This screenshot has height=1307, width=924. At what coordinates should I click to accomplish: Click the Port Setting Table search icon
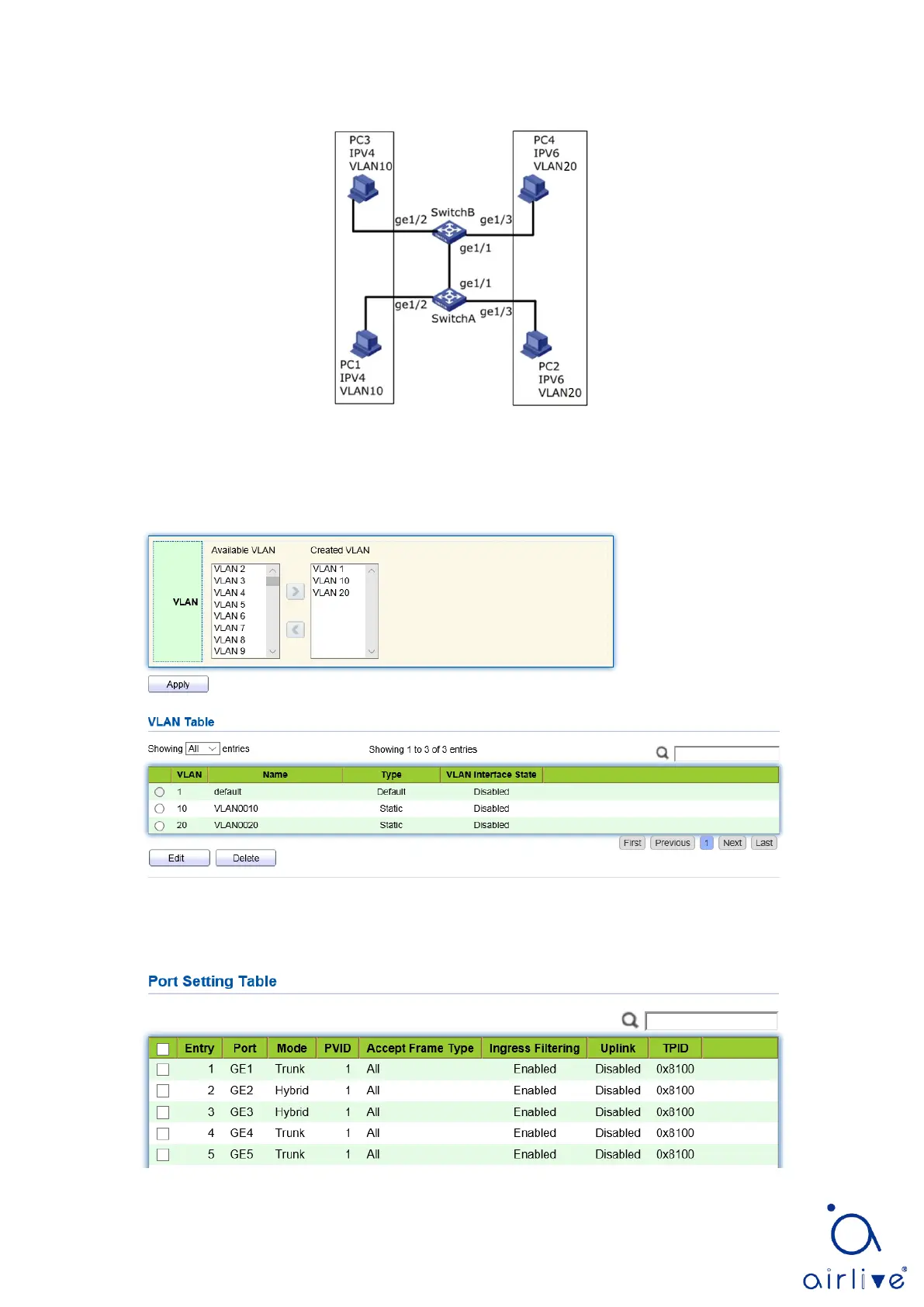click(630, 1020)
